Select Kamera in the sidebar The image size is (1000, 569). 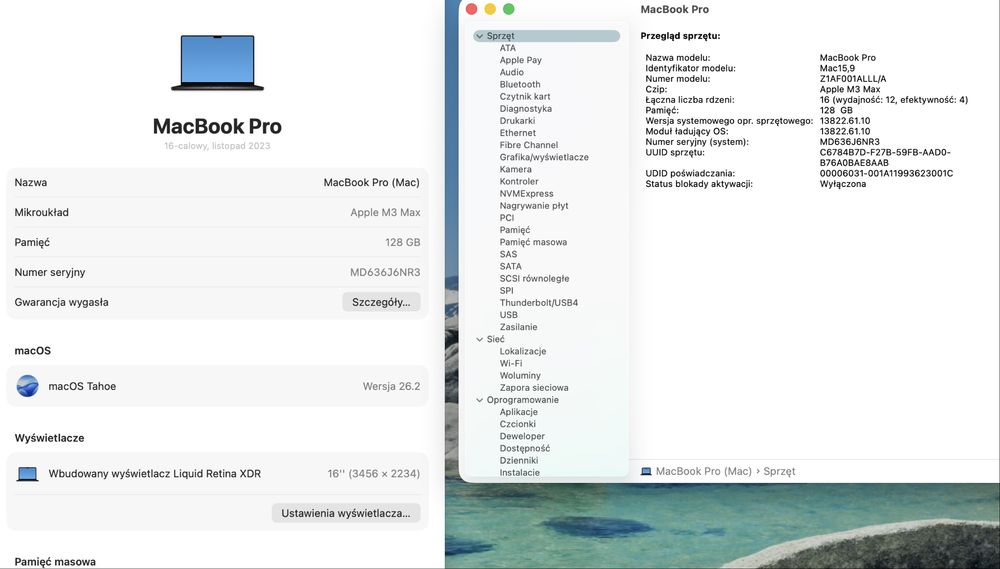(x=515, y=169)
